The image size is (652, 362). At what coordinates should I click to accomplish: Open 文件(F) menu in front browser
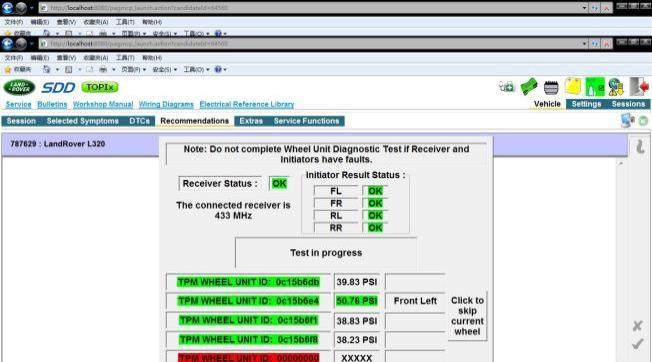coord(14,58)
